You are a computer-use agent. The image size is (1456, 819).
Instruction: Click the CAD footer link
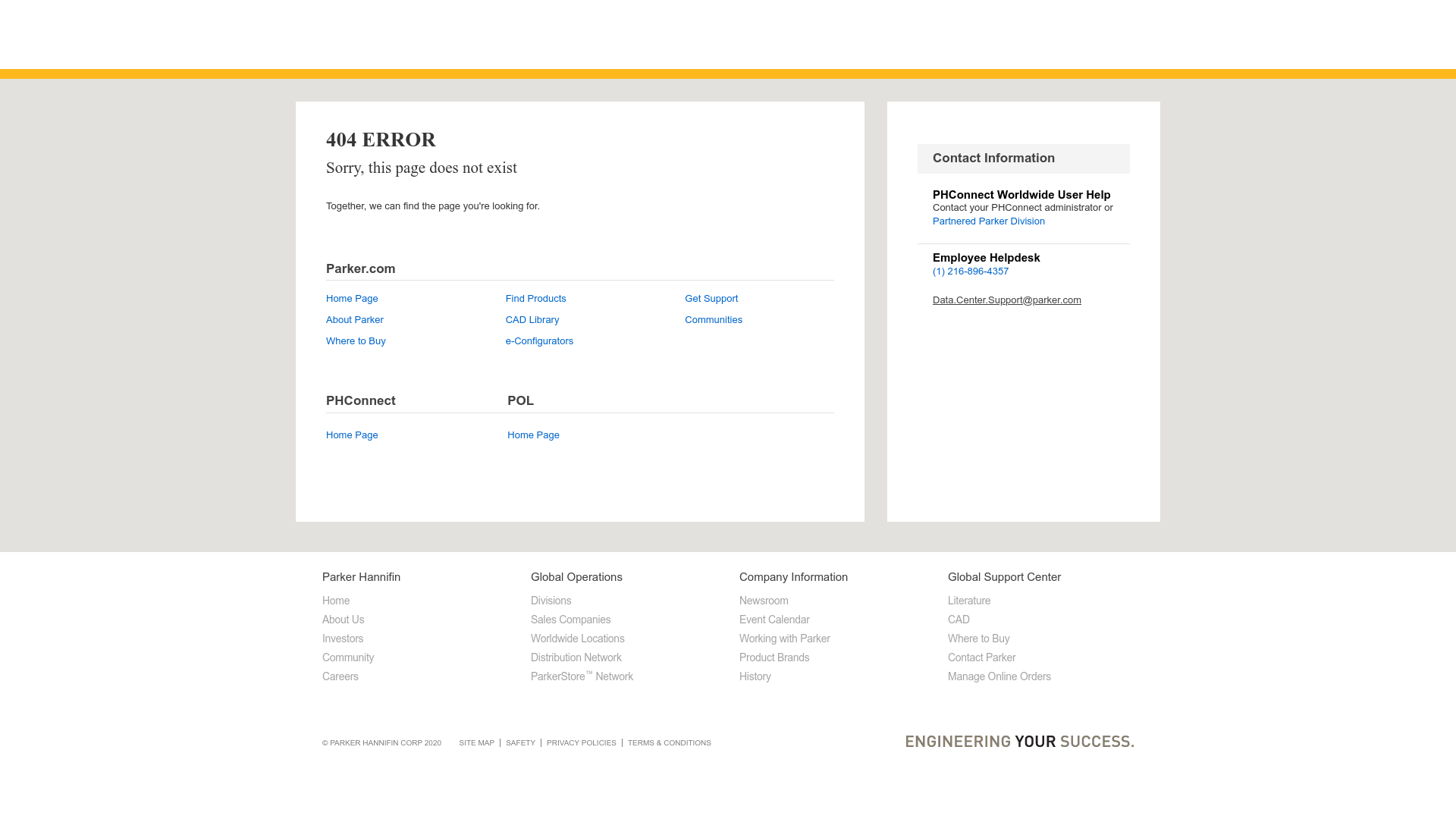coord(959,620)
